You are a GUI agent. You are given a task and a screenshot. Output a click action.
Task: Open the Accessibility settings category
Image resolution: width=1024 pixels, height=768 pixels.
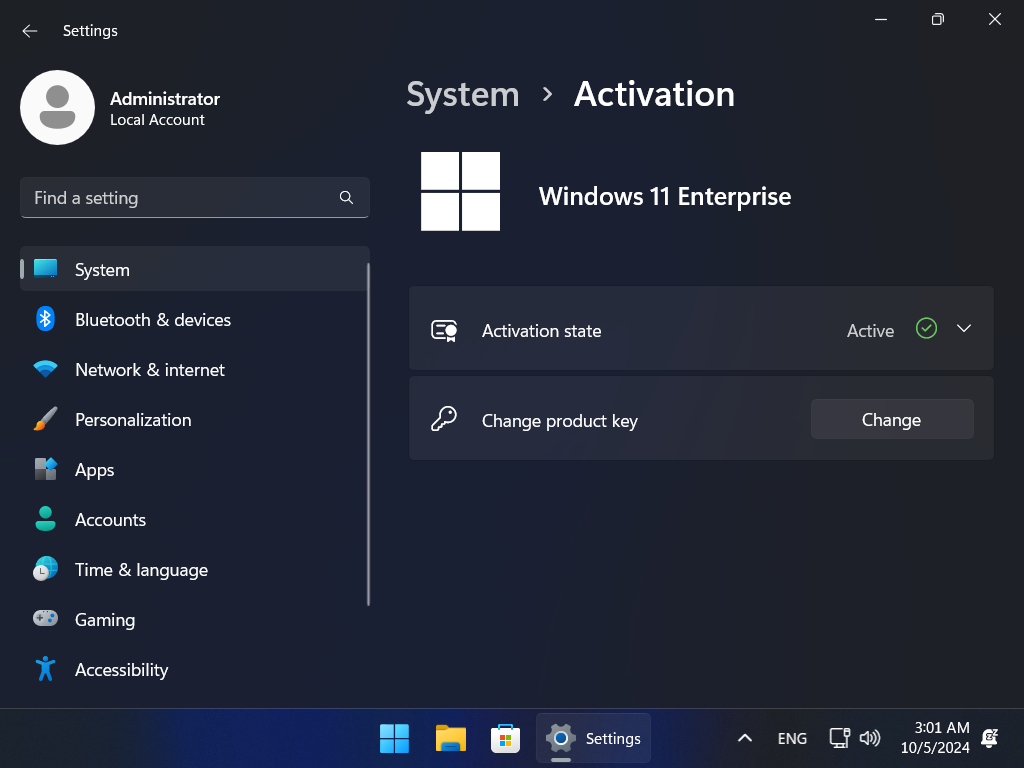point(195,669)
